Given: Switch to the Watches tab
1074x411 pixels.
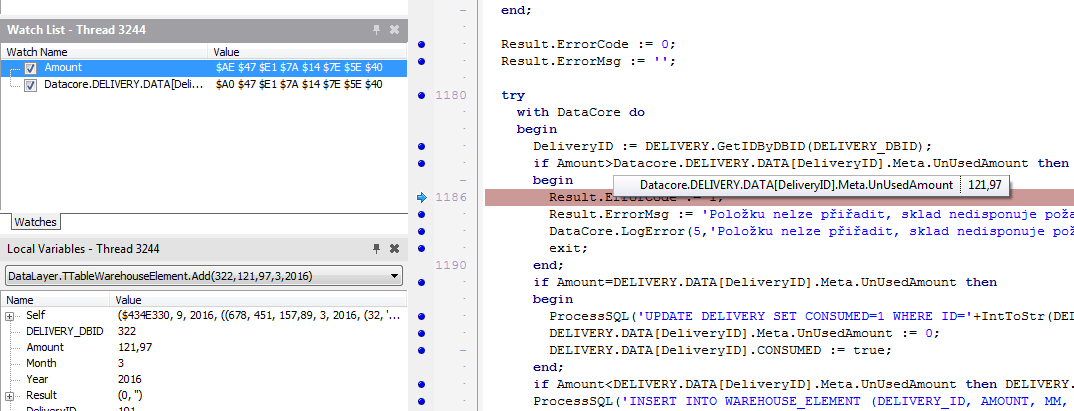Looking at the screenshot, I should [34, 221].
